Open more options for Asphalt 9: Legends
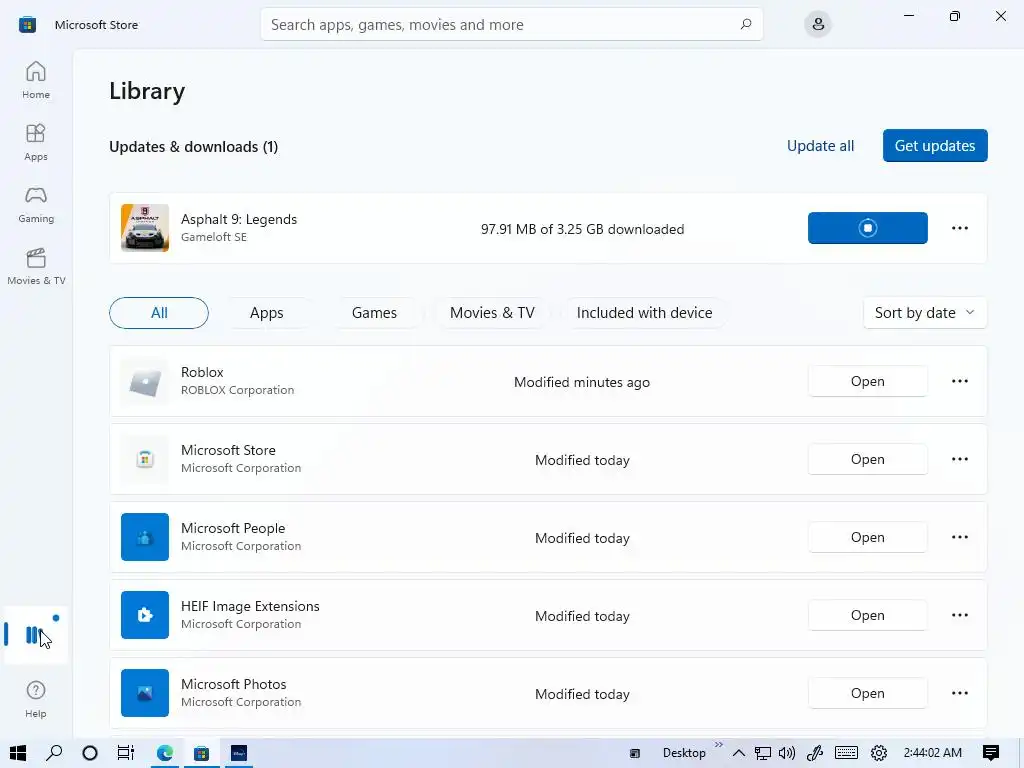The width and height of the screenshot is (1024, 768). [960, 228]
